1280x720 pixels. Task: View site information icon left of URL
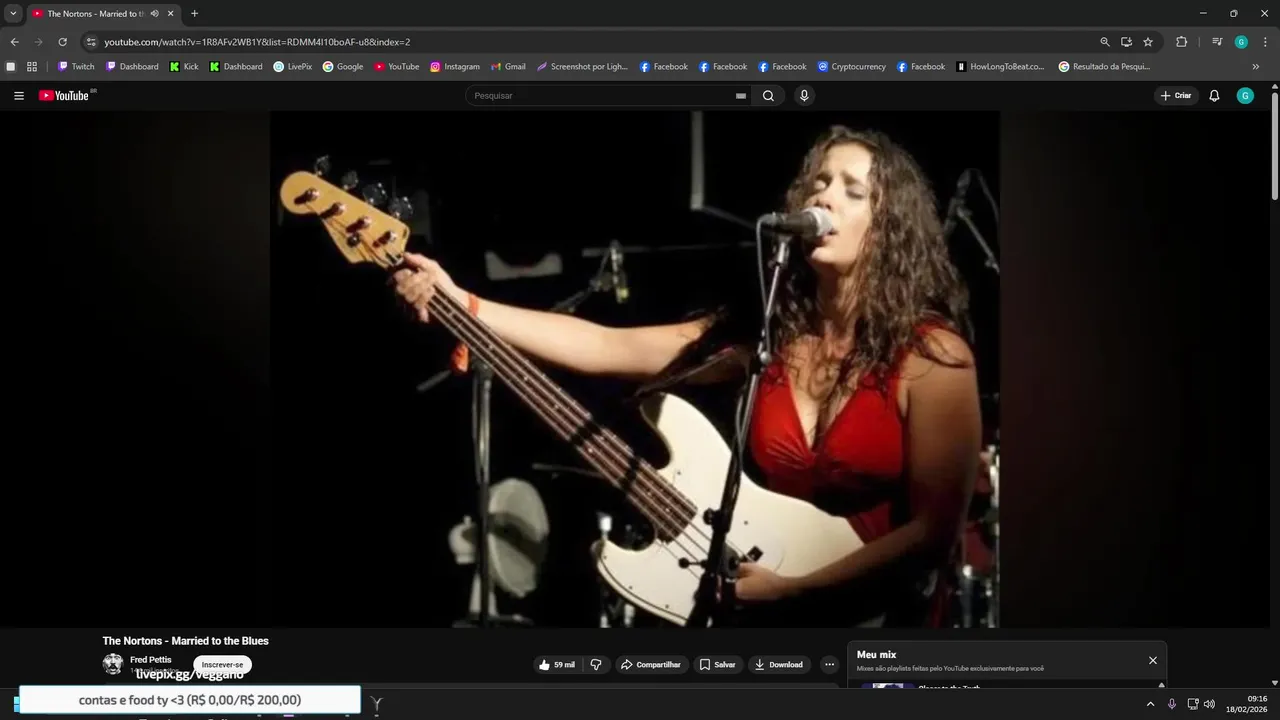91,42
